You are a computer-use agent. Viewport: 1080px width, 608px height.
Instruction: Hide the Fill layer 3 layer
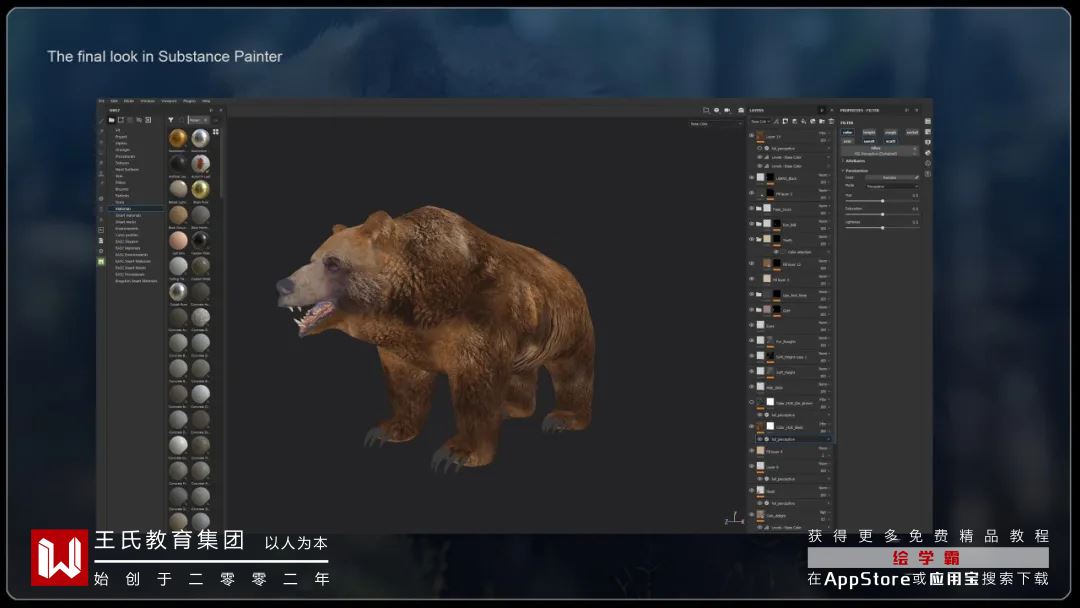coord(751,279)
